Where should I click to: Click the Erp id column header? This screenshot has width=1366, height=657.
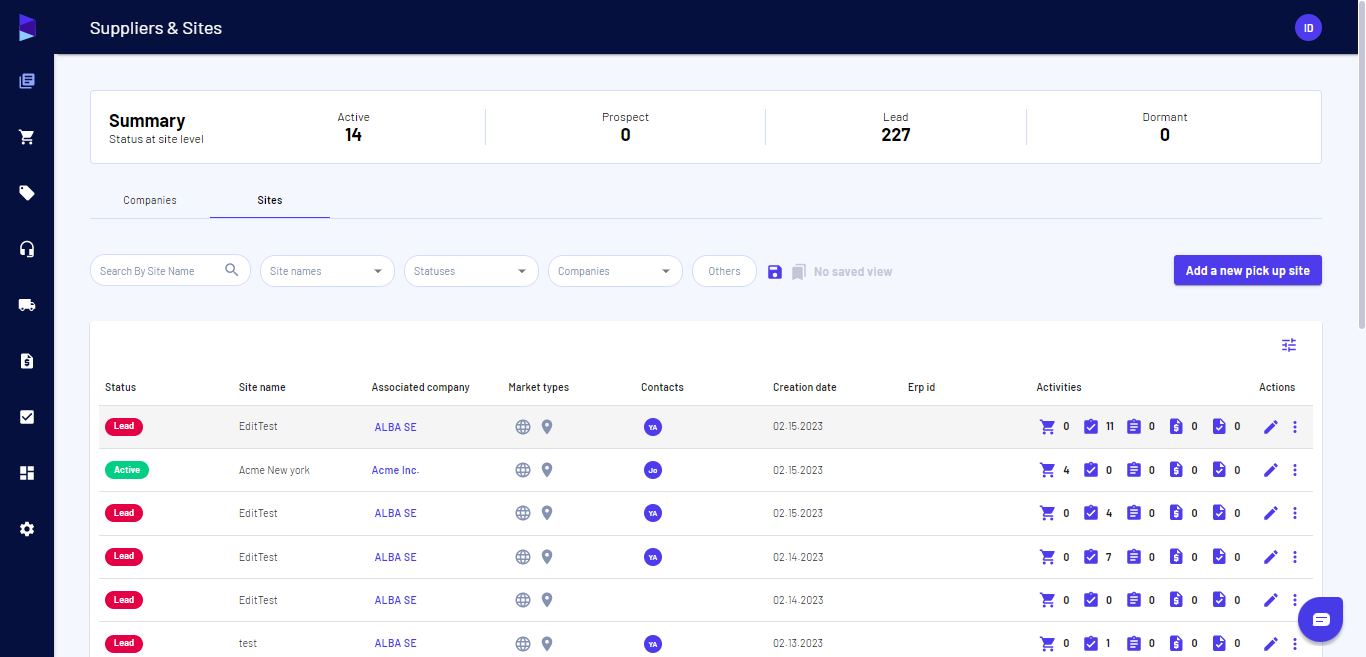click(921, 387)
